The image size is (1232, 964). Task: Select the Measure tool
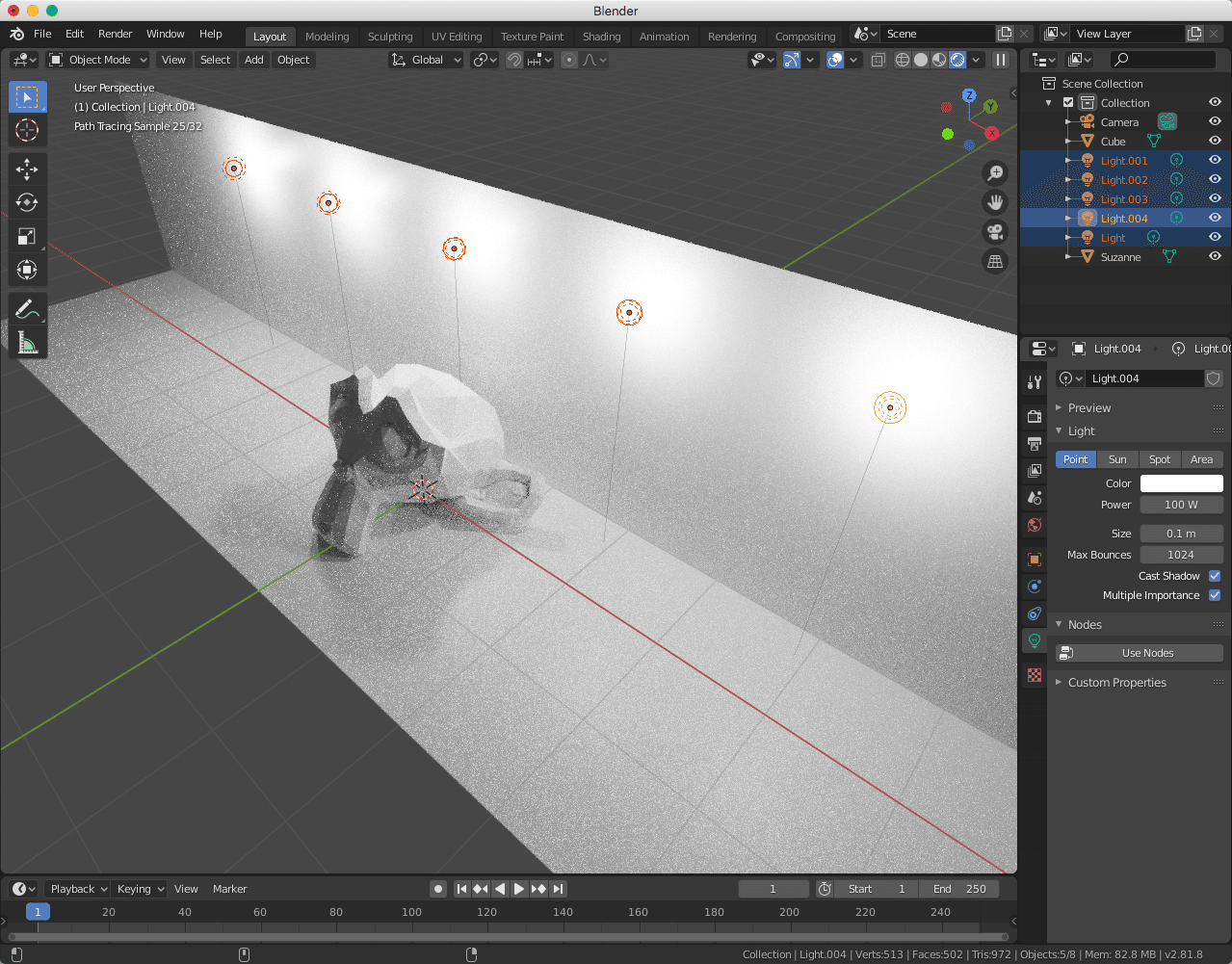(27, 342)
